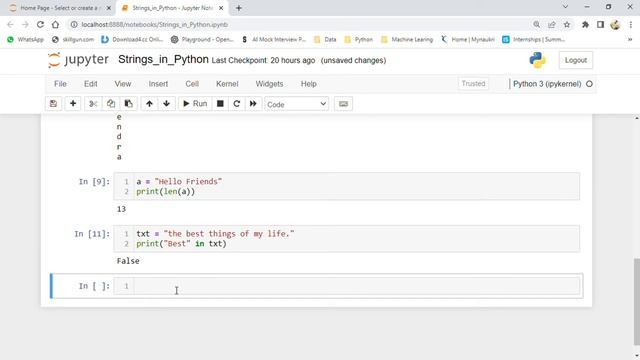Open the AI Mock Interview bookmark
The image size is (640, 360).
273,39
